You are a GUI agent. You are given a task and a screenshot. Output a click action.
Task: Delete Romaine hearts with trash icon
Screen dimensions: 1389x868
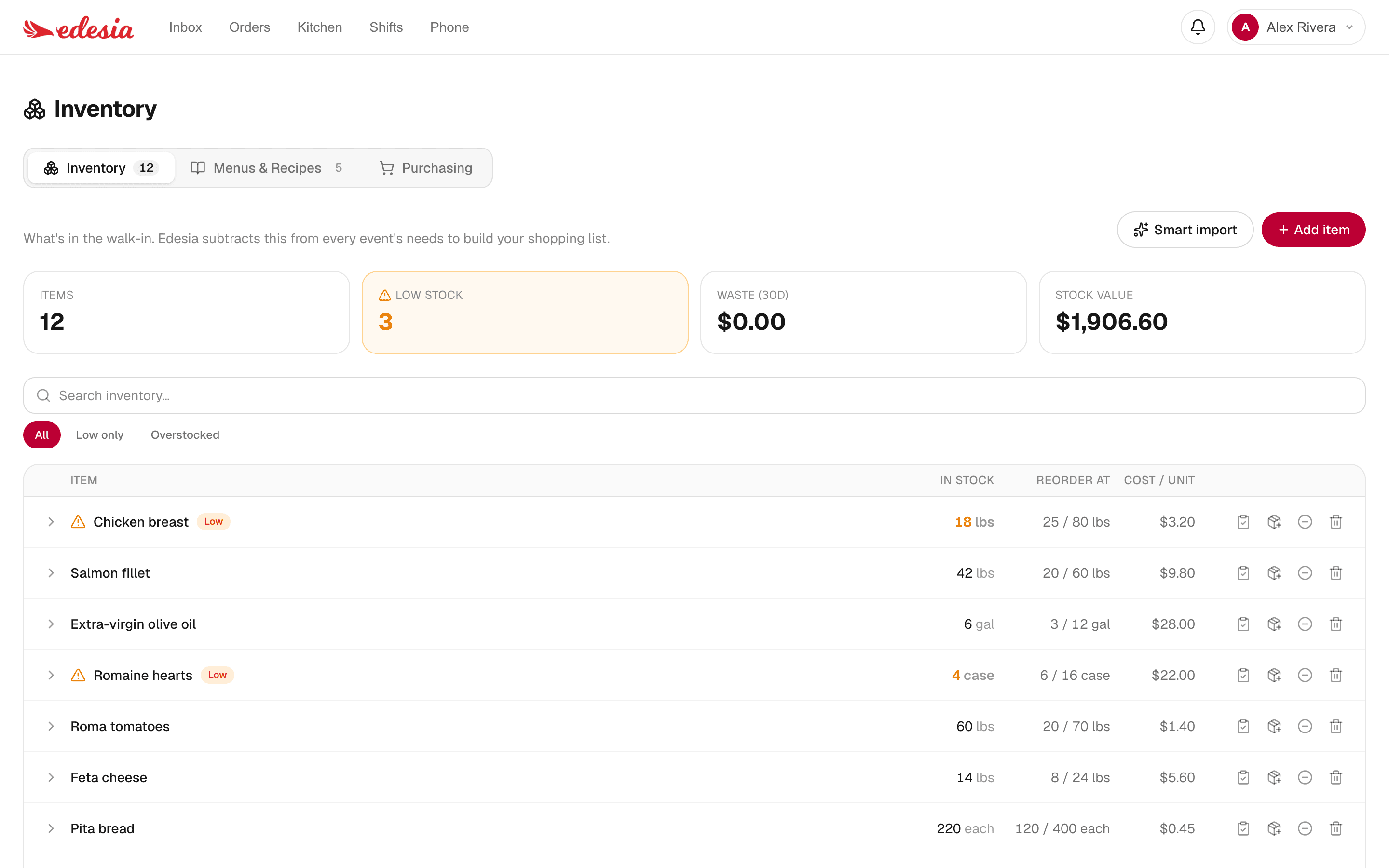pyautogui.click(x=1335, y=675)
